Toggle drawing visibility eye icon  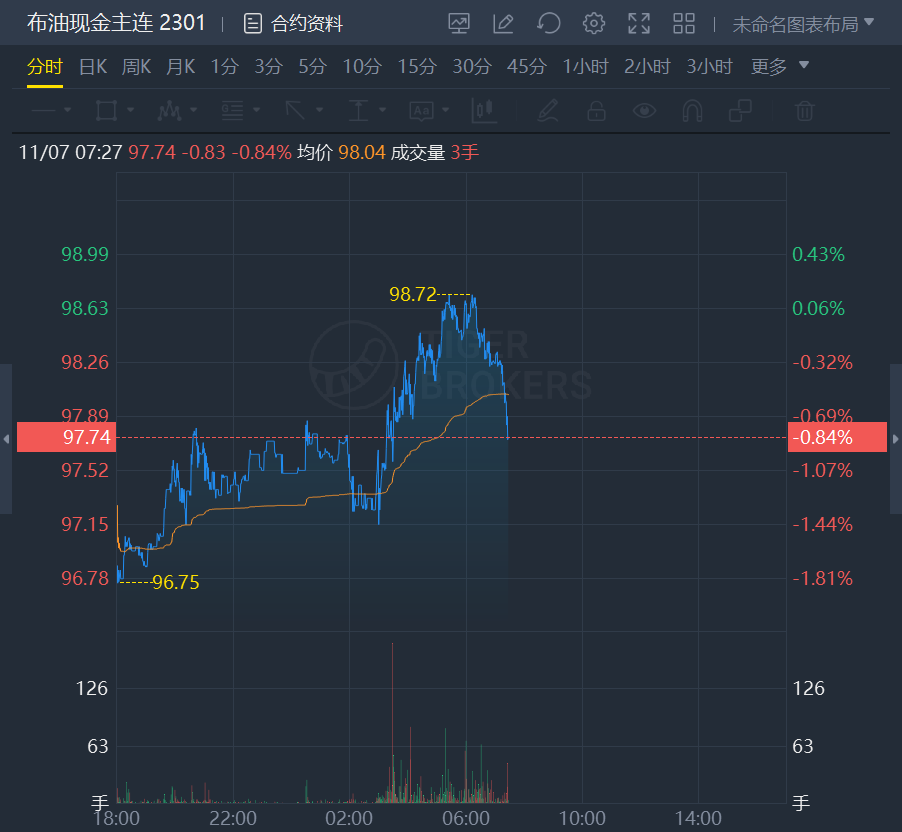[645, 110]
